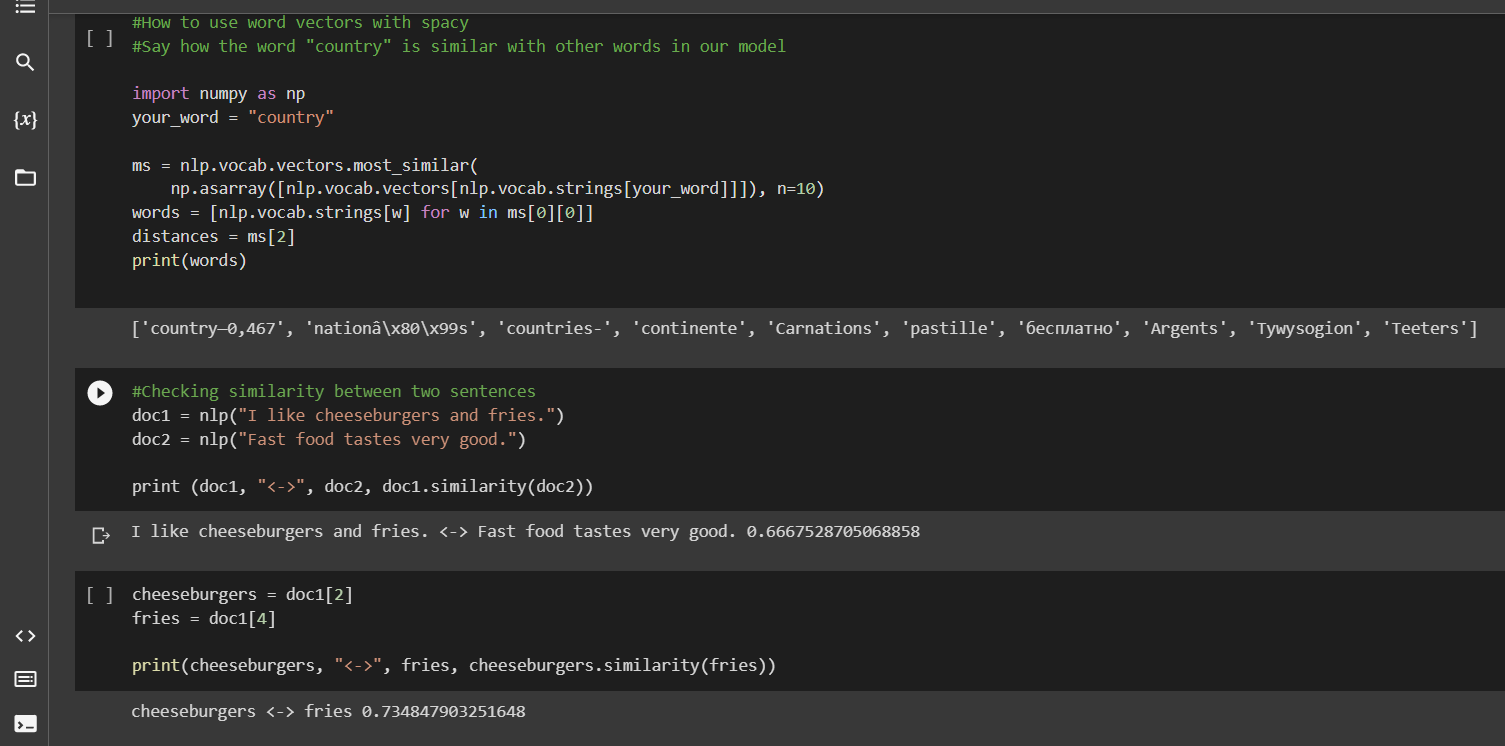Click the 'ms = nlp.vocab.vectors.most_similar(' line

(x=305, y=165)
